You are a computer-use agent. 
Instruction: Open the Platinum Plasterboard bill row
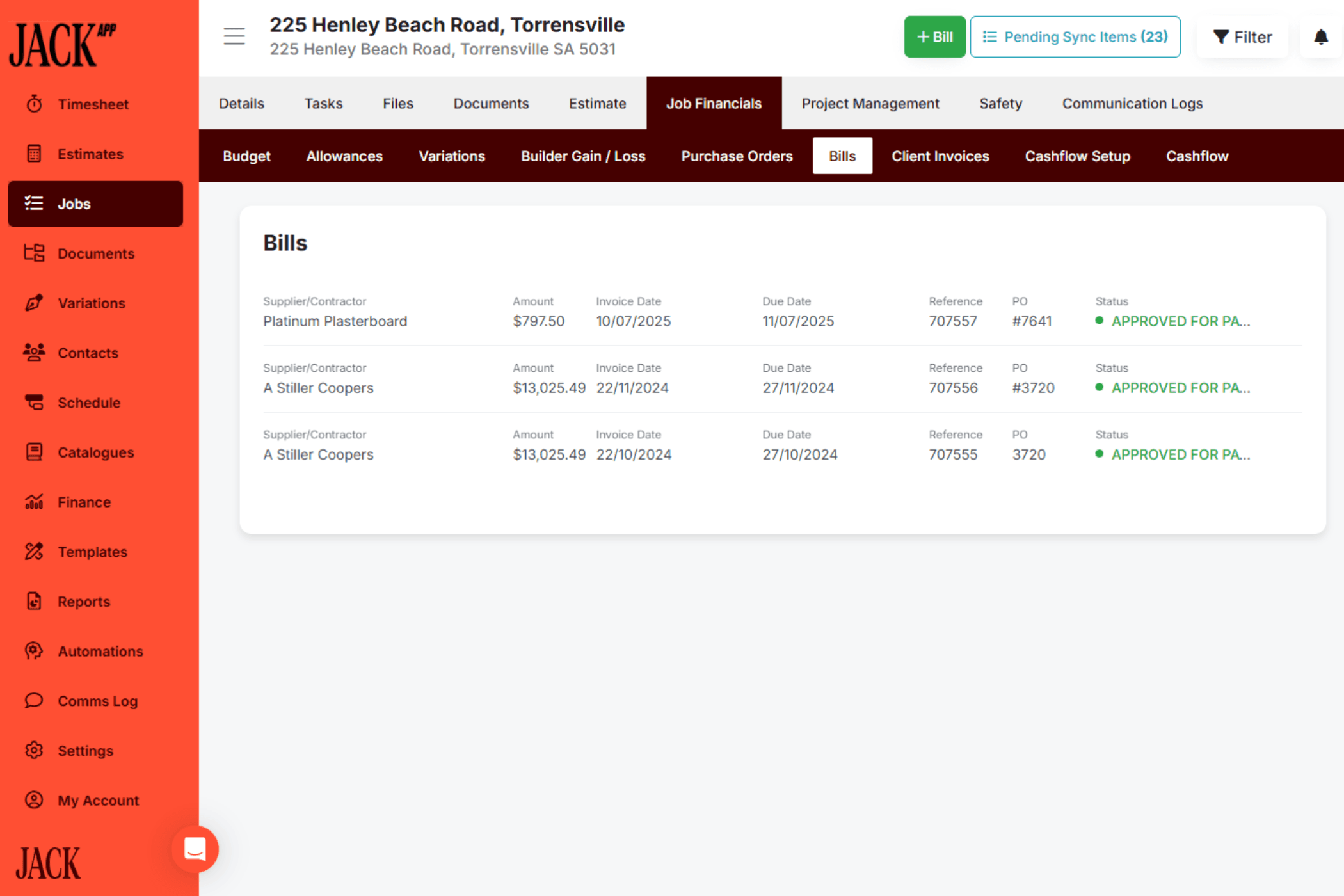click(335, 321)
